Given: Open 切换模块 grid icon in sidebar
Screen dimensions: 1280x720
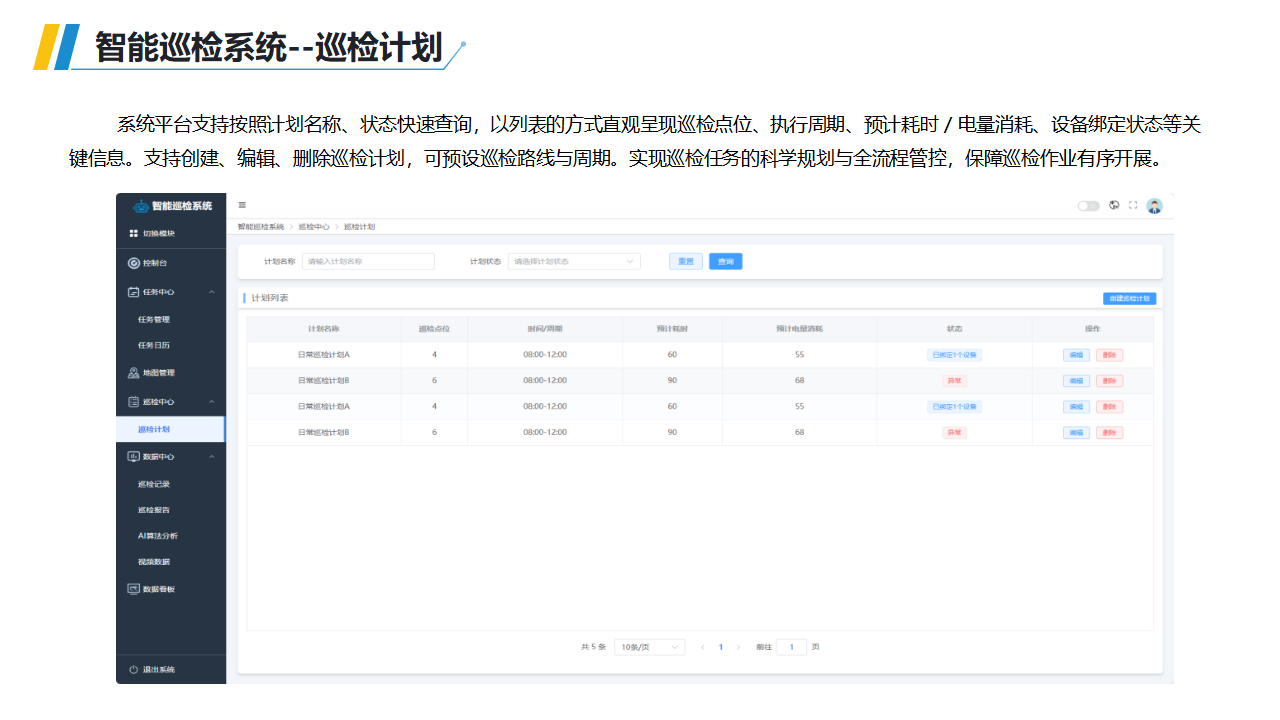Looking at the screenshot, I should pyautogui.click(x=134, y=233).
